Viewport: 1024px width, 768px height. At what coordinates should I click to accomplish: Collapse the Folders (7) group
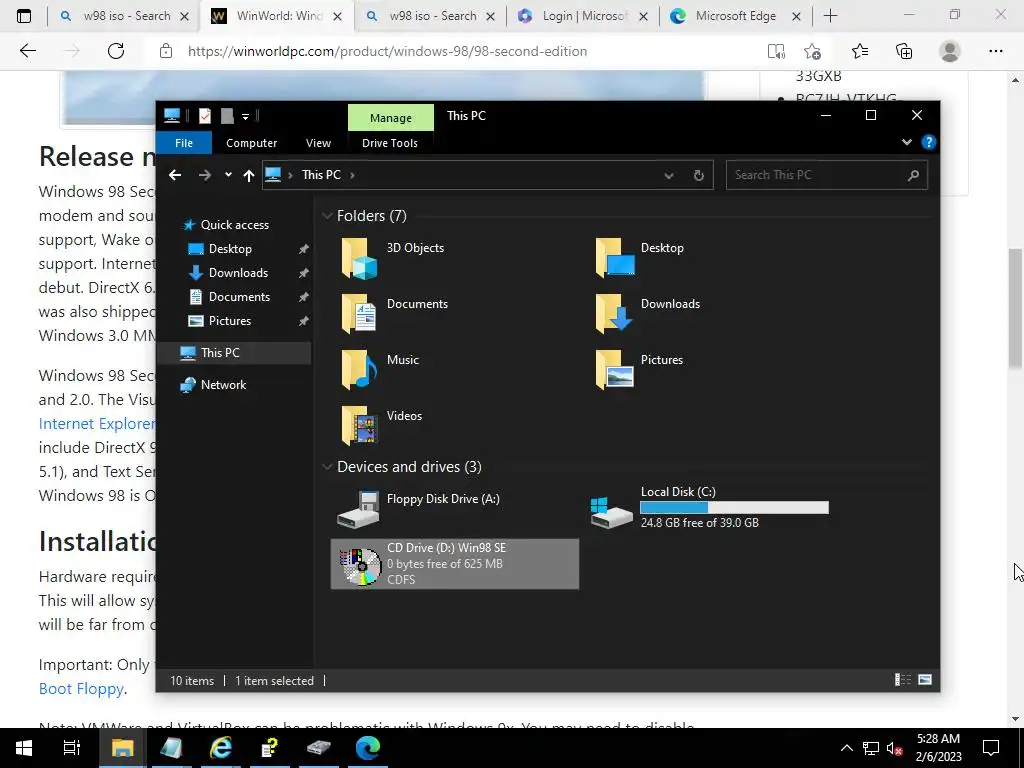(327, 216)
